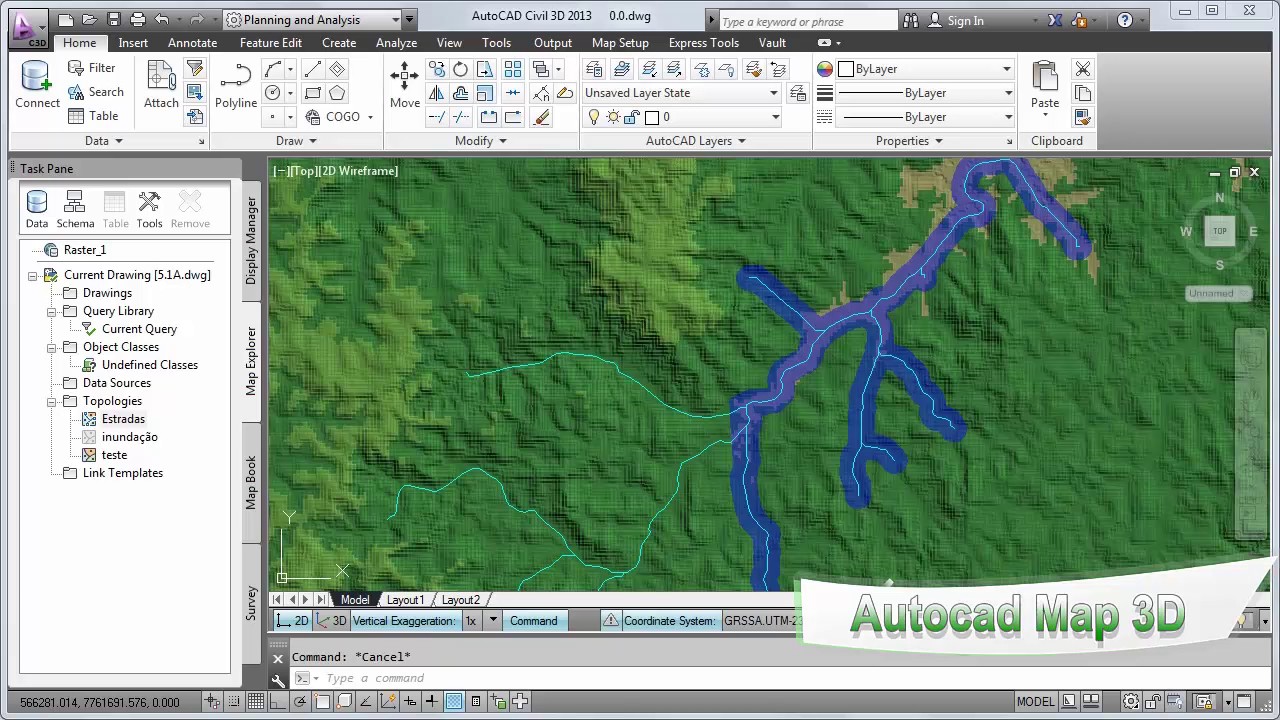This screenshot has width=1280, height=720.
Task: Switch view to 2D mode
Action: coord(293,621)
